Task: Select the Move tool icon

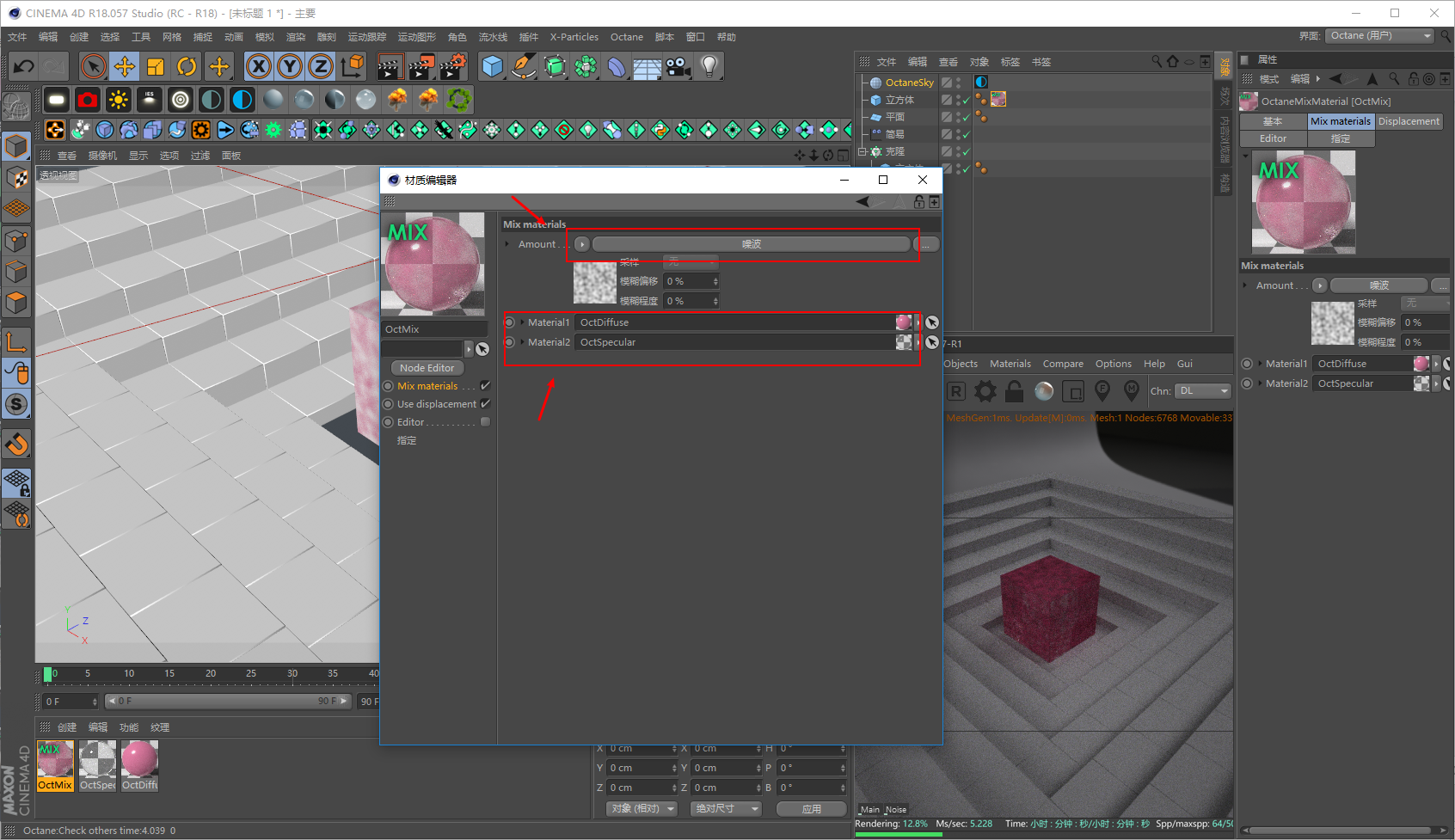Action: 125,66
